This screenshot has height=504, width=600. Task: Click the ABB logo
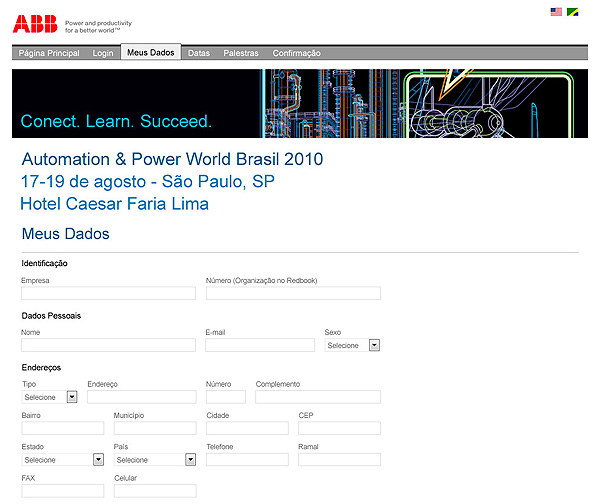(x=35, y=24)
